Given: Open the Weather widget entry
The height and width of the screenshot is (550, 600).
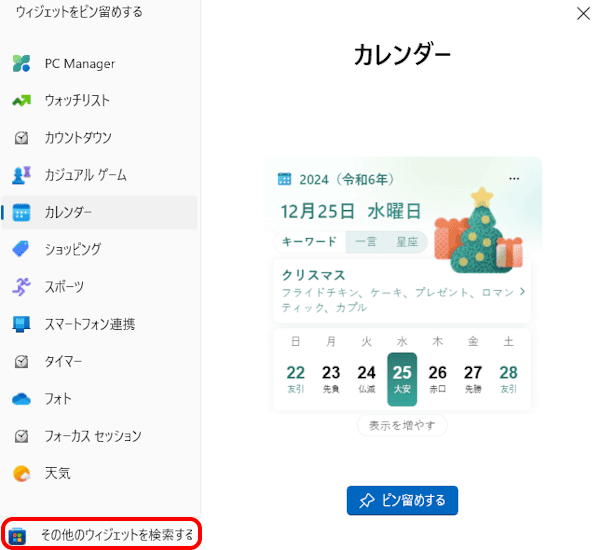Looking at the screenshot, I should pos(57,473).
